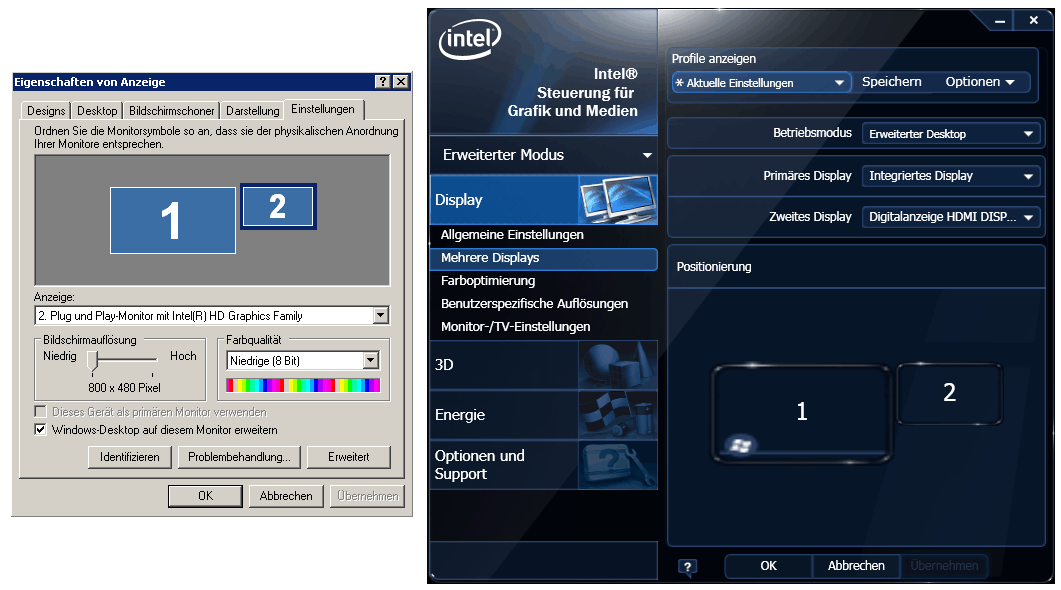Select Mehrere Displays menu entry
The width and height of the screenshot is (1061, 590).
tap(544, 258)
